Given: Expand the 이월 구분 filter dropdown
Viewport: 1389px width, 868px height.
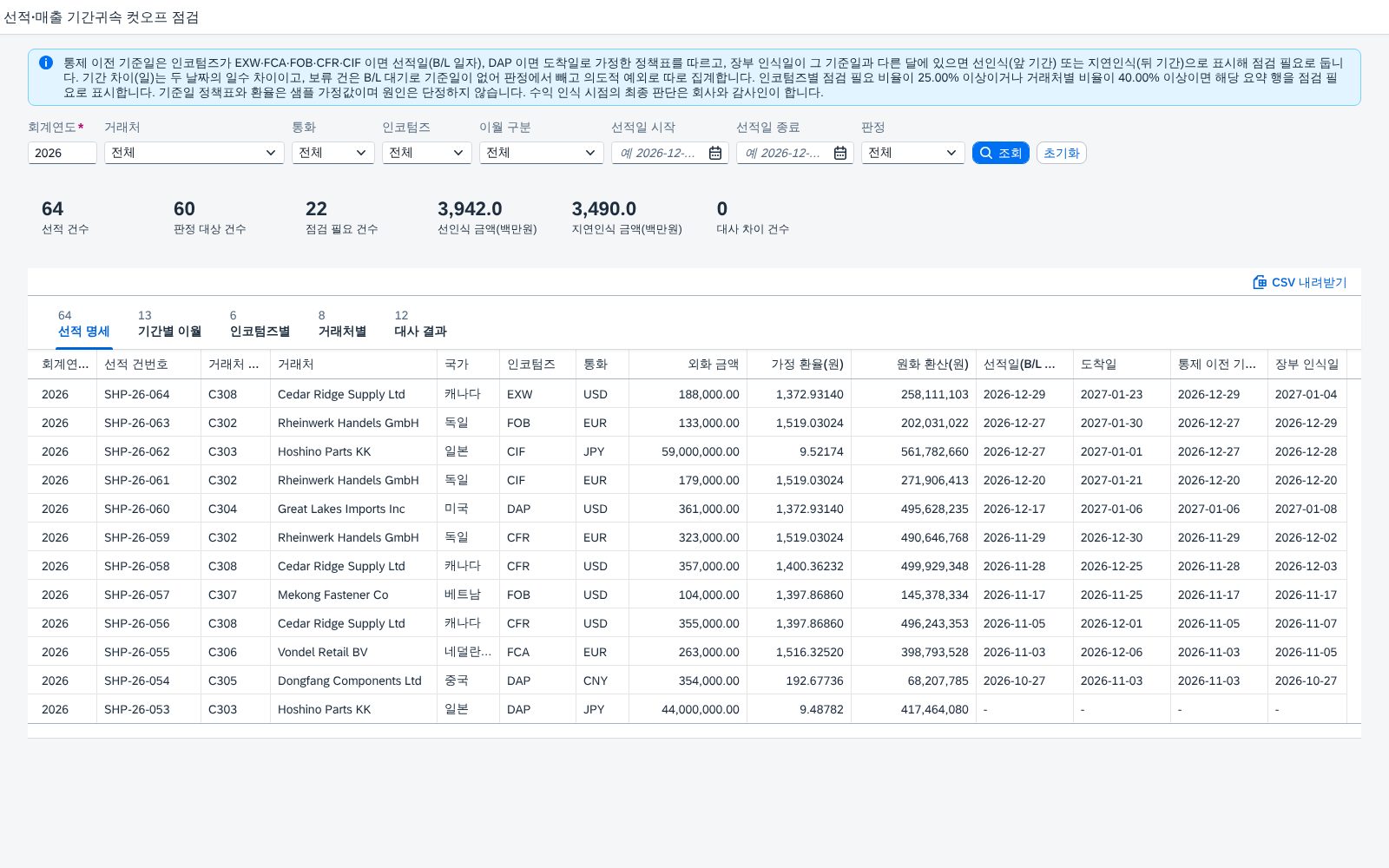Looking at the screenshot, I should (590, 153).
